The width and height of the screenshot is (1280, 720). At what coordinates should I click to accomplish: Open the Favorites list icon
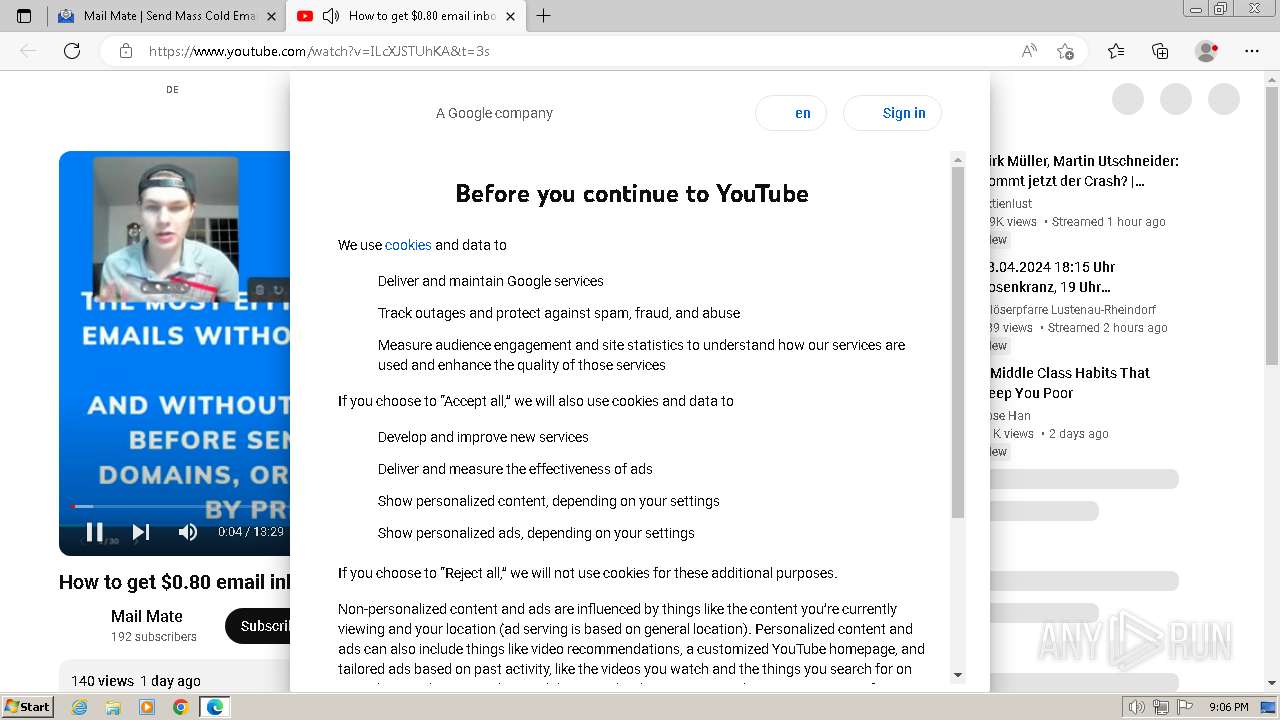coord(1116,51)
